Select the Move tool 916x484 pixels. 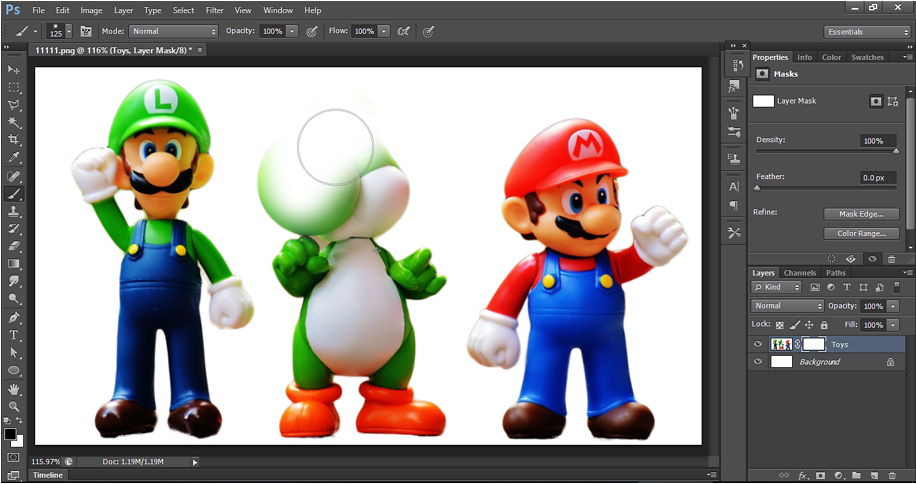click(x=13, y=70)
